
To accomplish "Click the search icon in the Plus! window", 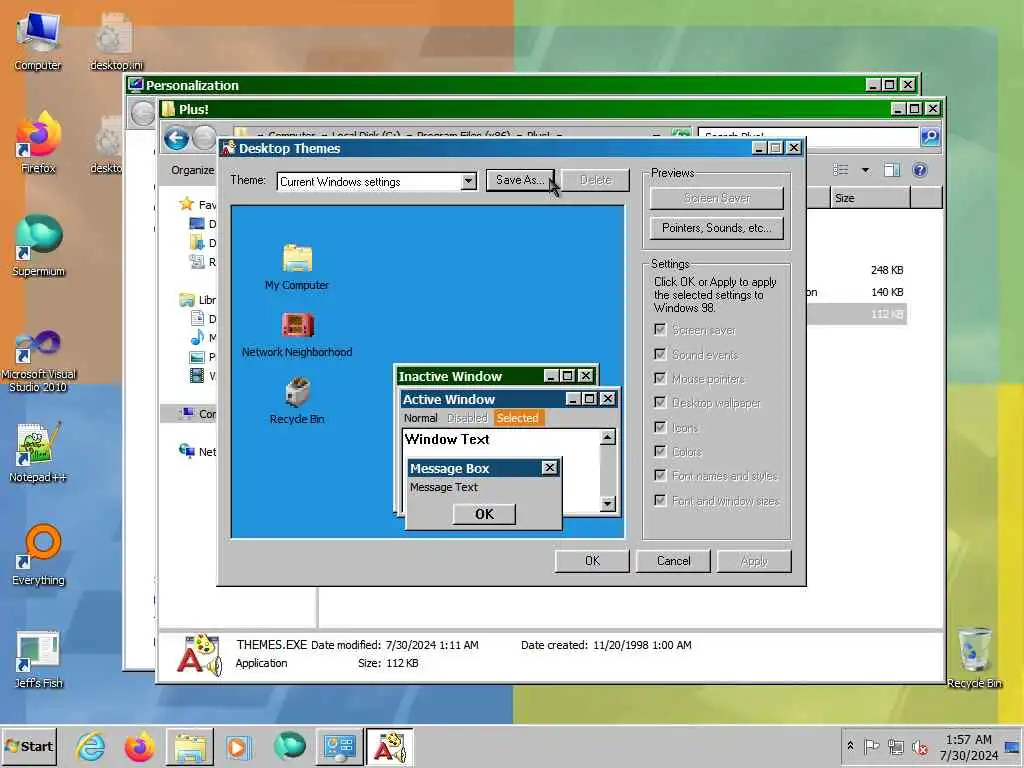I will point(930,136).
